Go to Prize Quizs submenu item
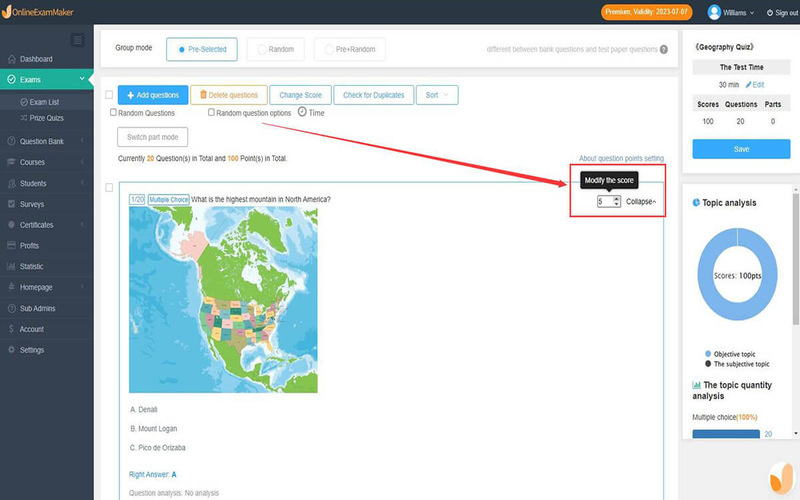 [47, 118]
